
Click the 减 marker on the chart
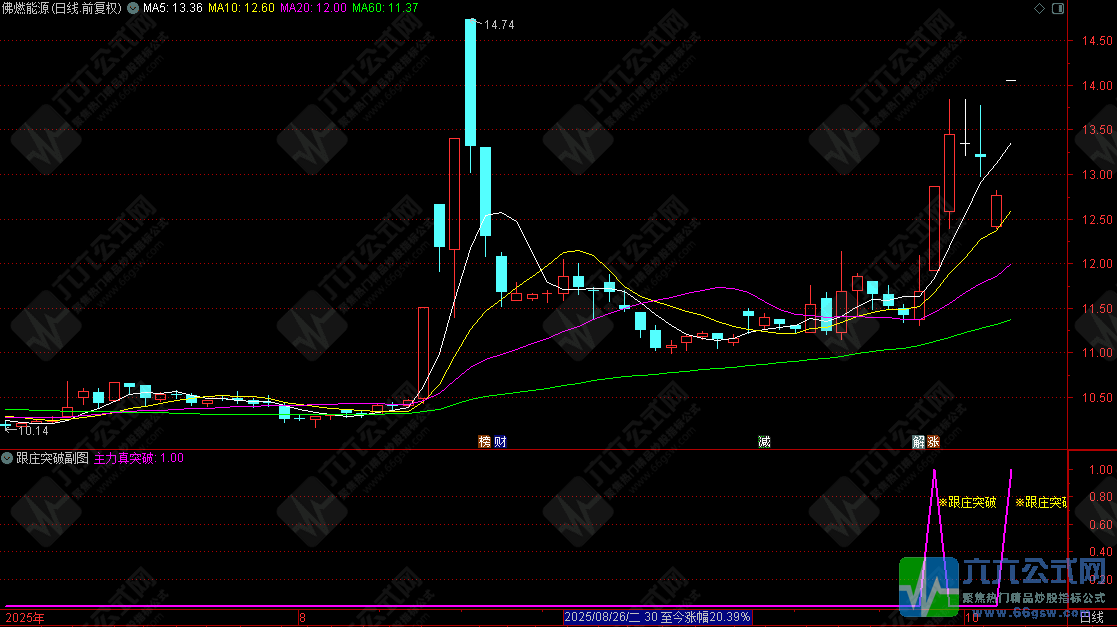(x=764, y=441)
